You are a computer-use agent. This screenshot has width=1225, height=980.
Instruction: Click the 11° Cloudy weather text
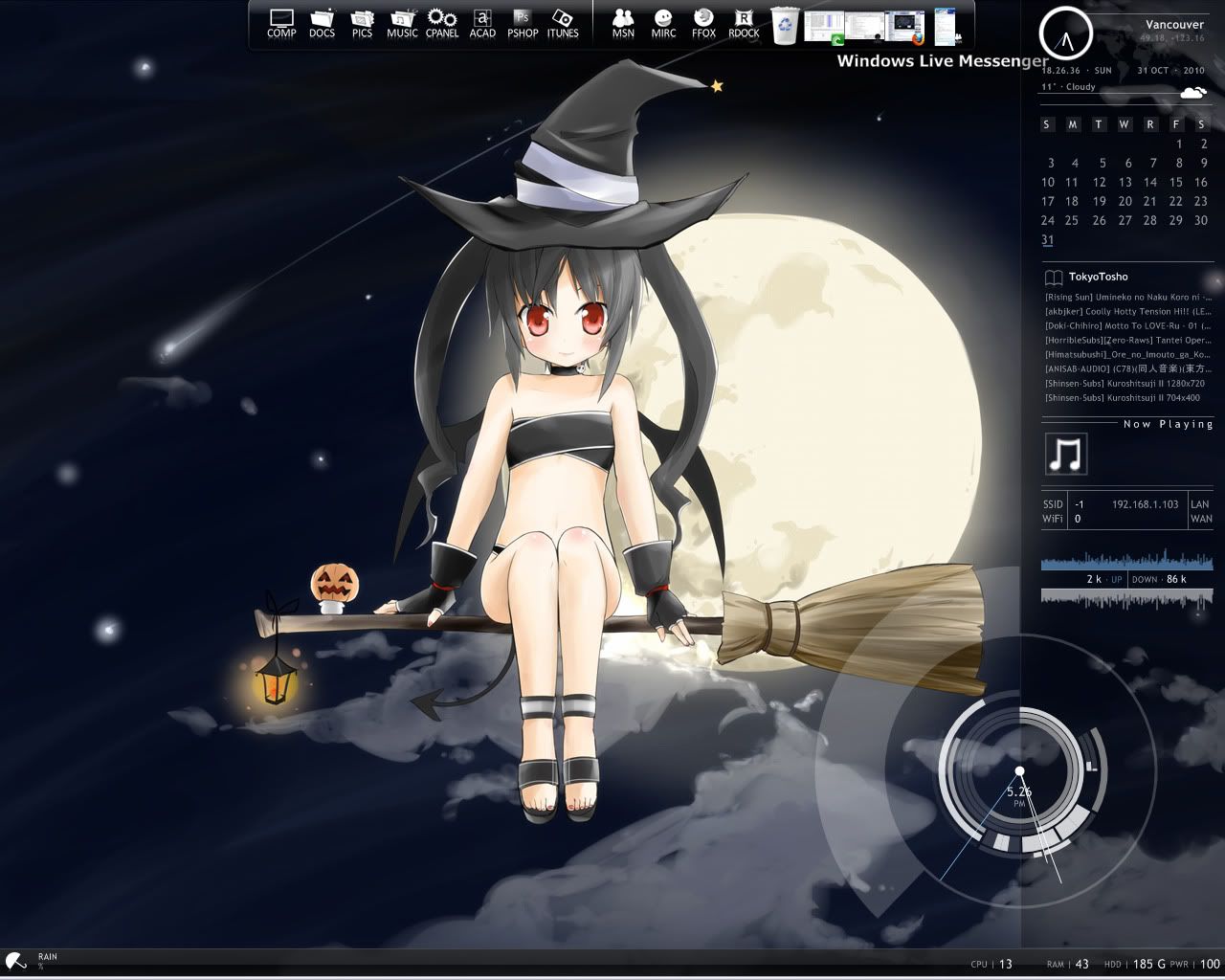pyautogui.click(x=1068, y=87)
